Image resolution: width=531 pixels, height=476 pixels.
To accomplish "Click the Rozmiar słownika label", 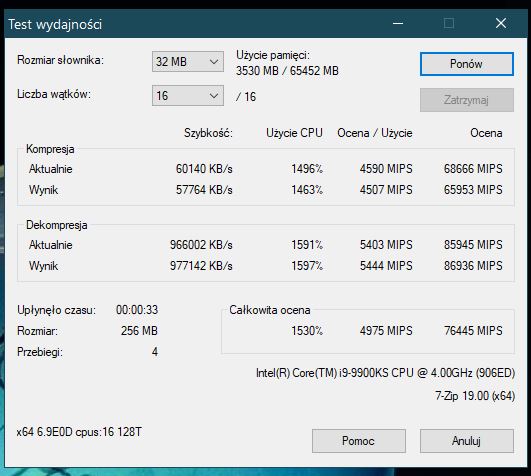I will pyautogui.click(x=60, y=60).
